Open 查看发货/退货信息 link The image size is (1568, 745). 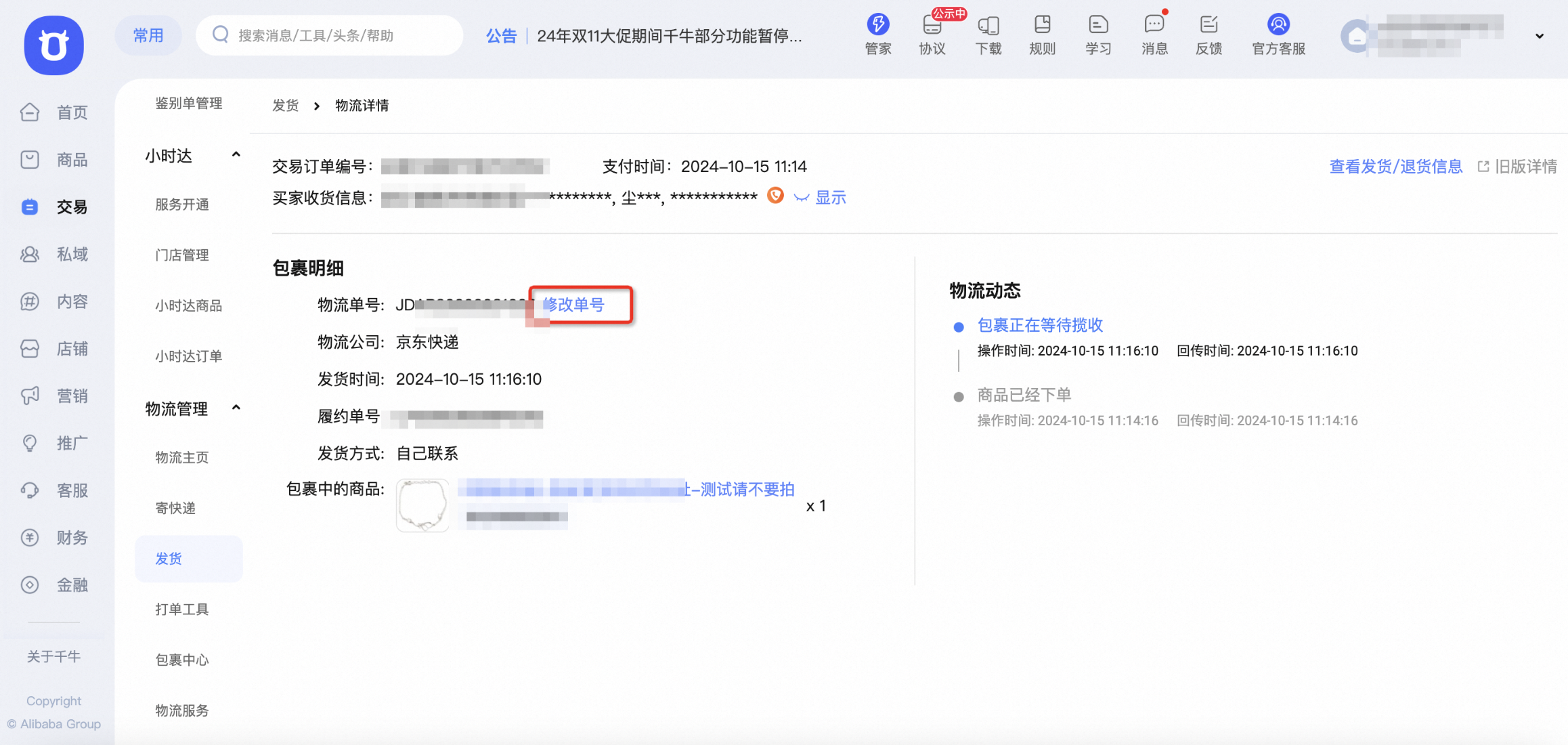1396,167
